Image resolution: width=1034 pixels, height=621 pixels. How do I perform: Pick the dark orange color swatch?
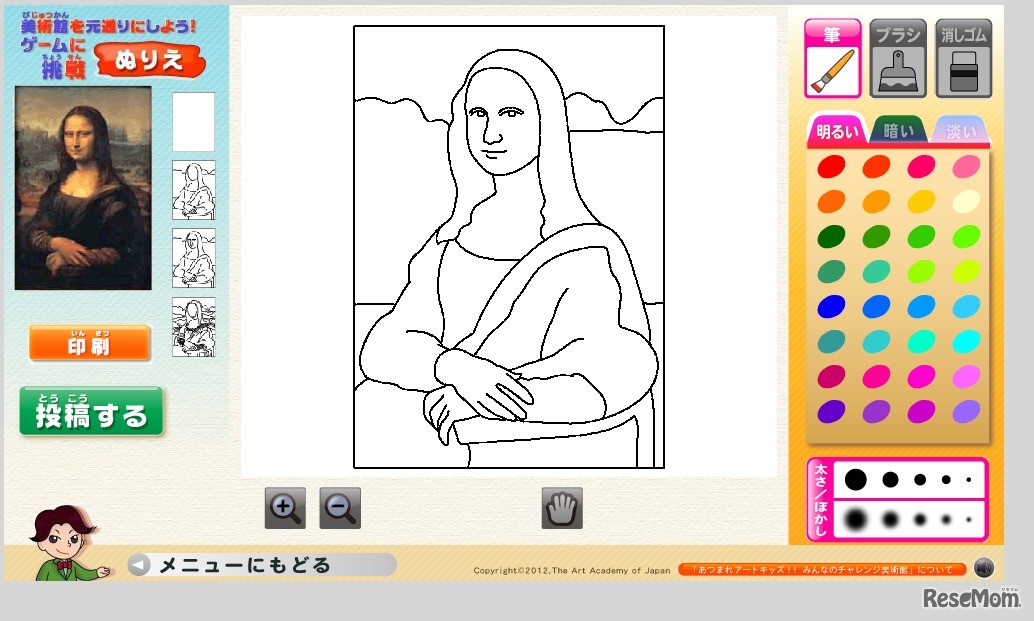(x=832, y=201)
